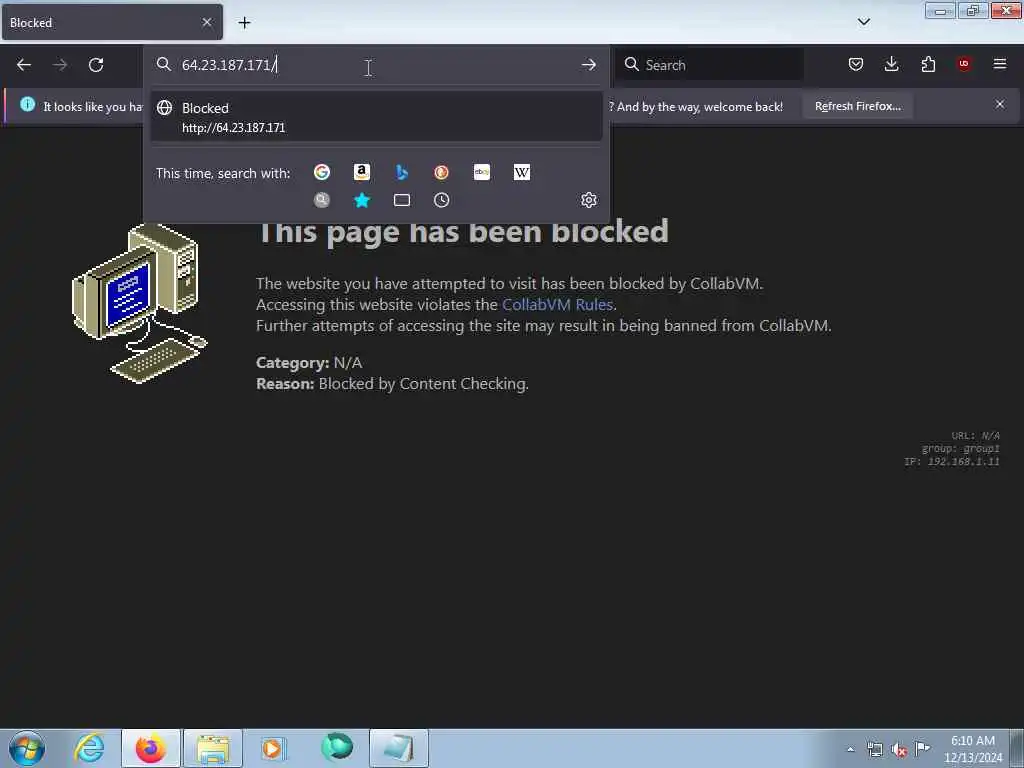Open a new tab with plus button

click(244, 23)
